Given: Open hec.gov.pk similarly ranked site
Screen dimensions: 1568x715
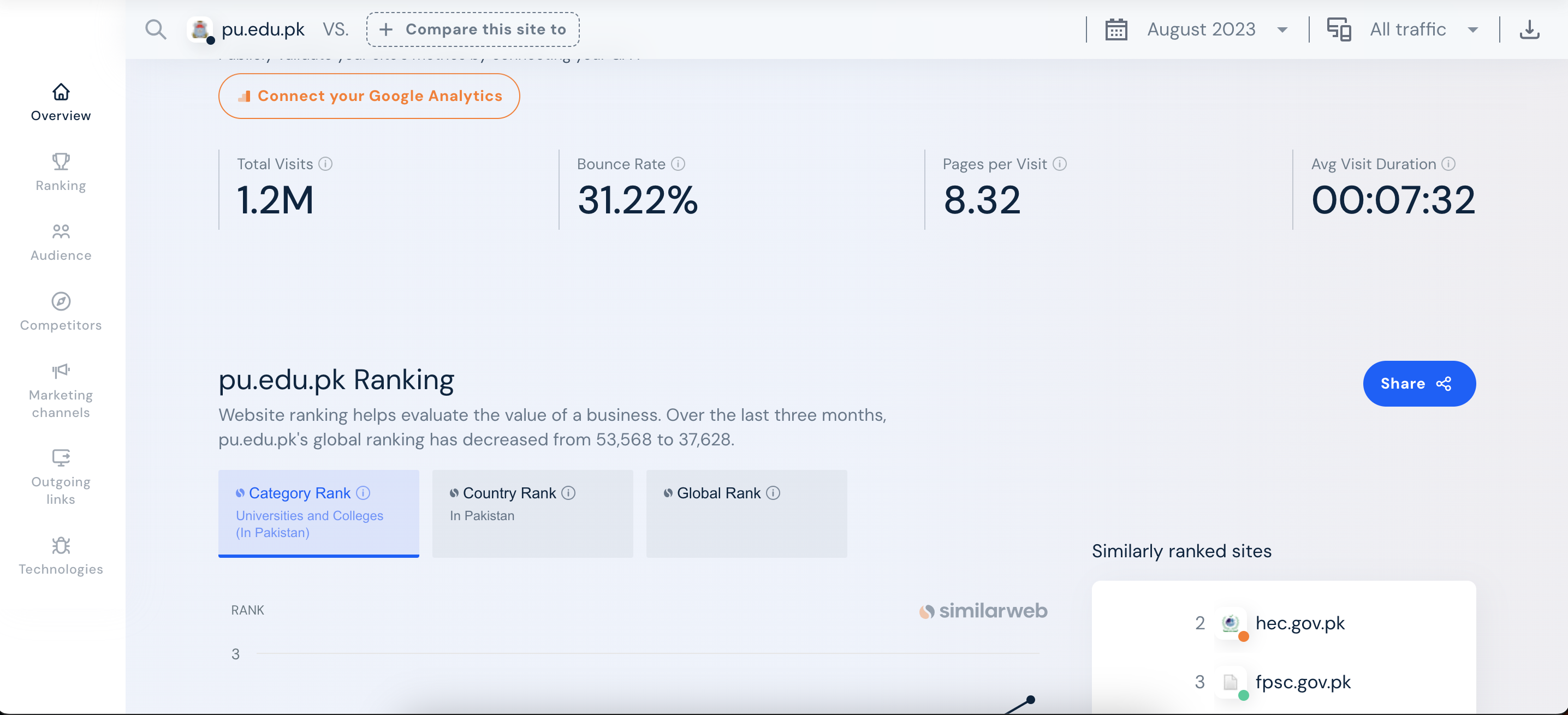Looking at the screenshot, I should 1299,623.
